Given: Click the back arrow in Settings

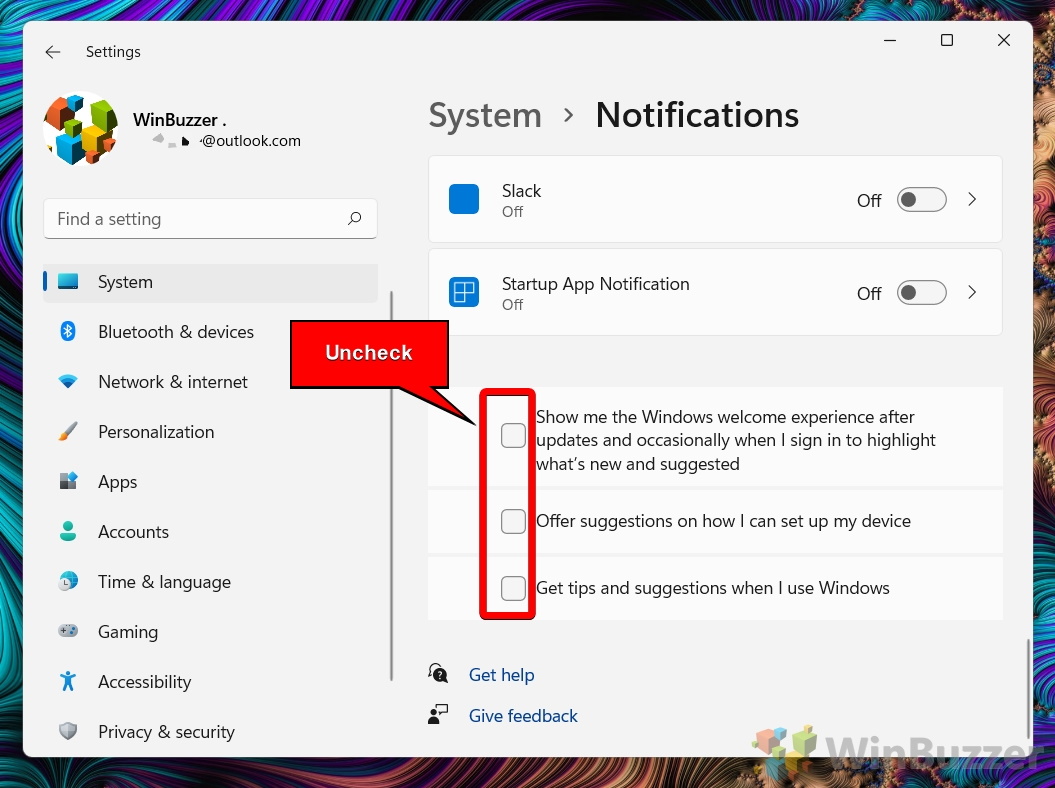Looking at the screenshot, I should point(53,52).
